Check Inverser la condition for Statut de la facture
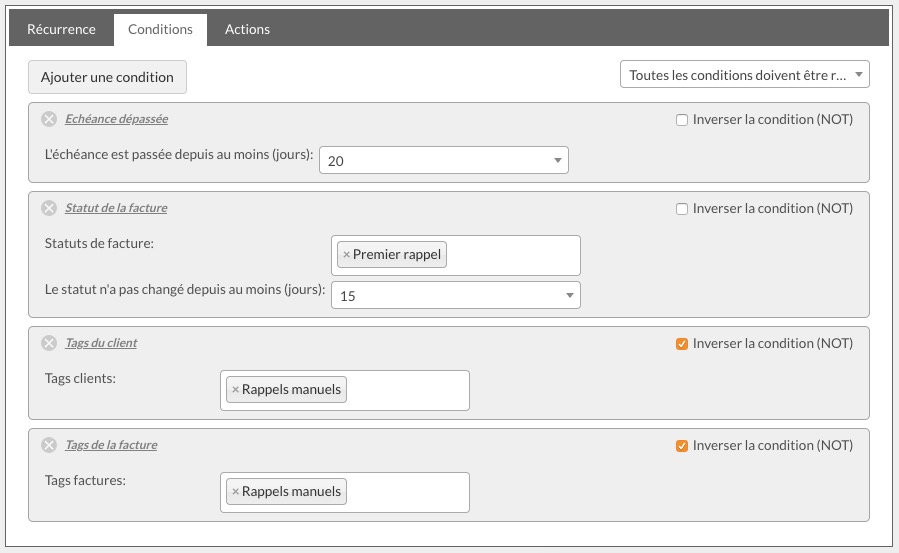 tap(682, 209)
